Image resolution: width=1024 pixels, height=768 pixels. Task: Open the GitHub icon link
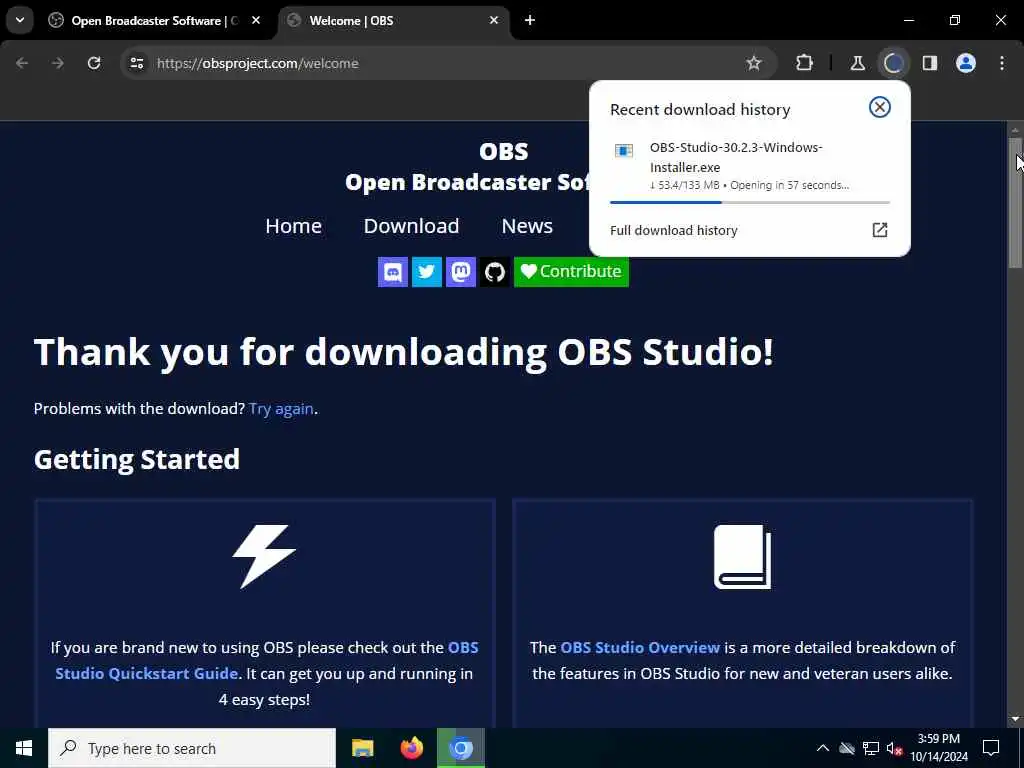[494, 272]
